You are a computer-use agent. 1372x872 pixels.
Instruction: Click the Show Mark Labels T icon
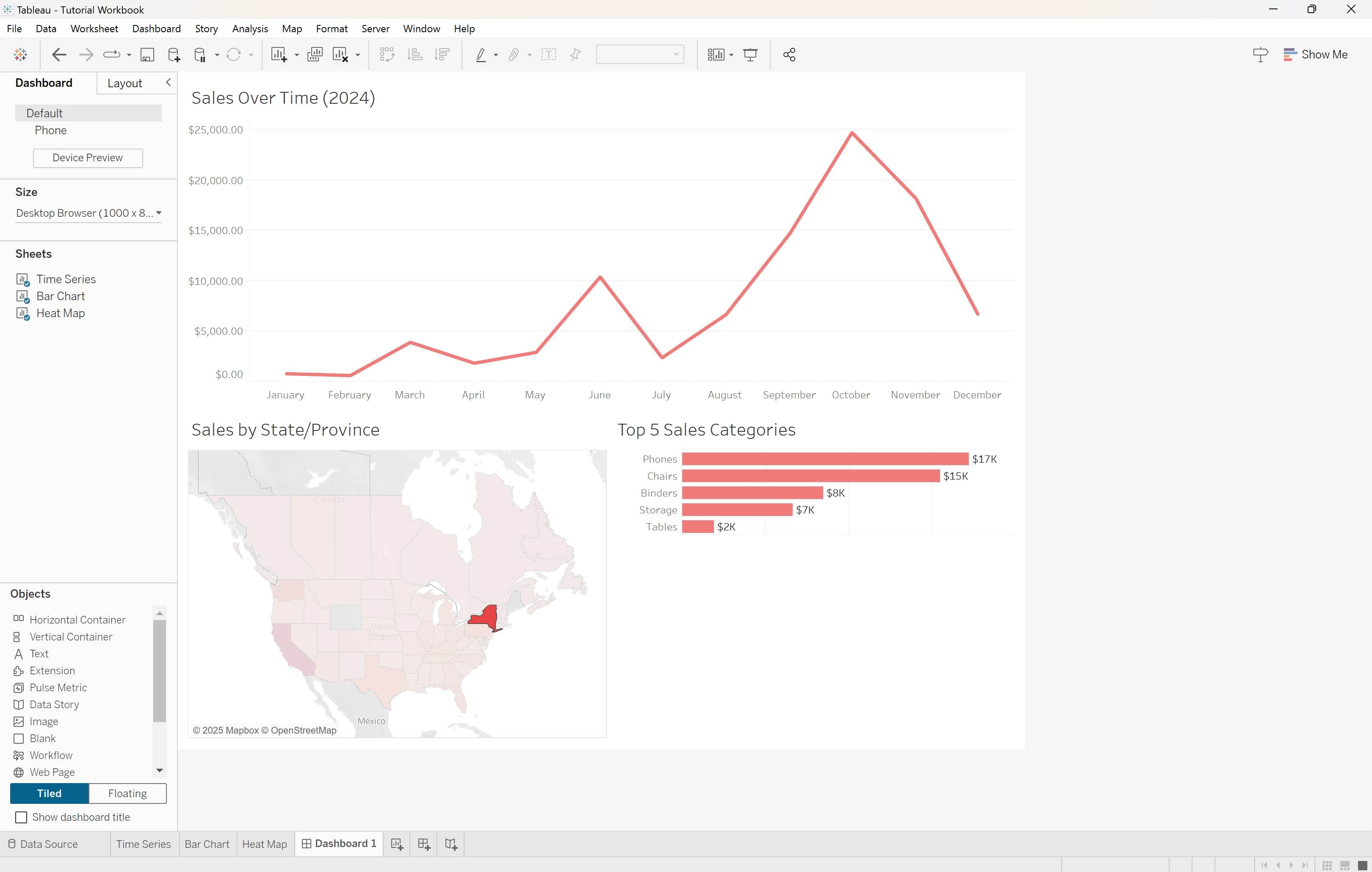point(549,55)
